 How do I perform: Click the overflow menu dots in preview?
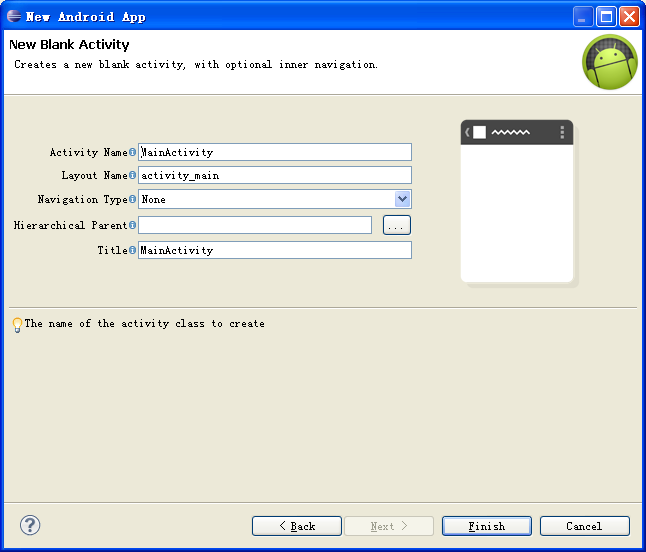pyautogui.click(x=562, y=132)
